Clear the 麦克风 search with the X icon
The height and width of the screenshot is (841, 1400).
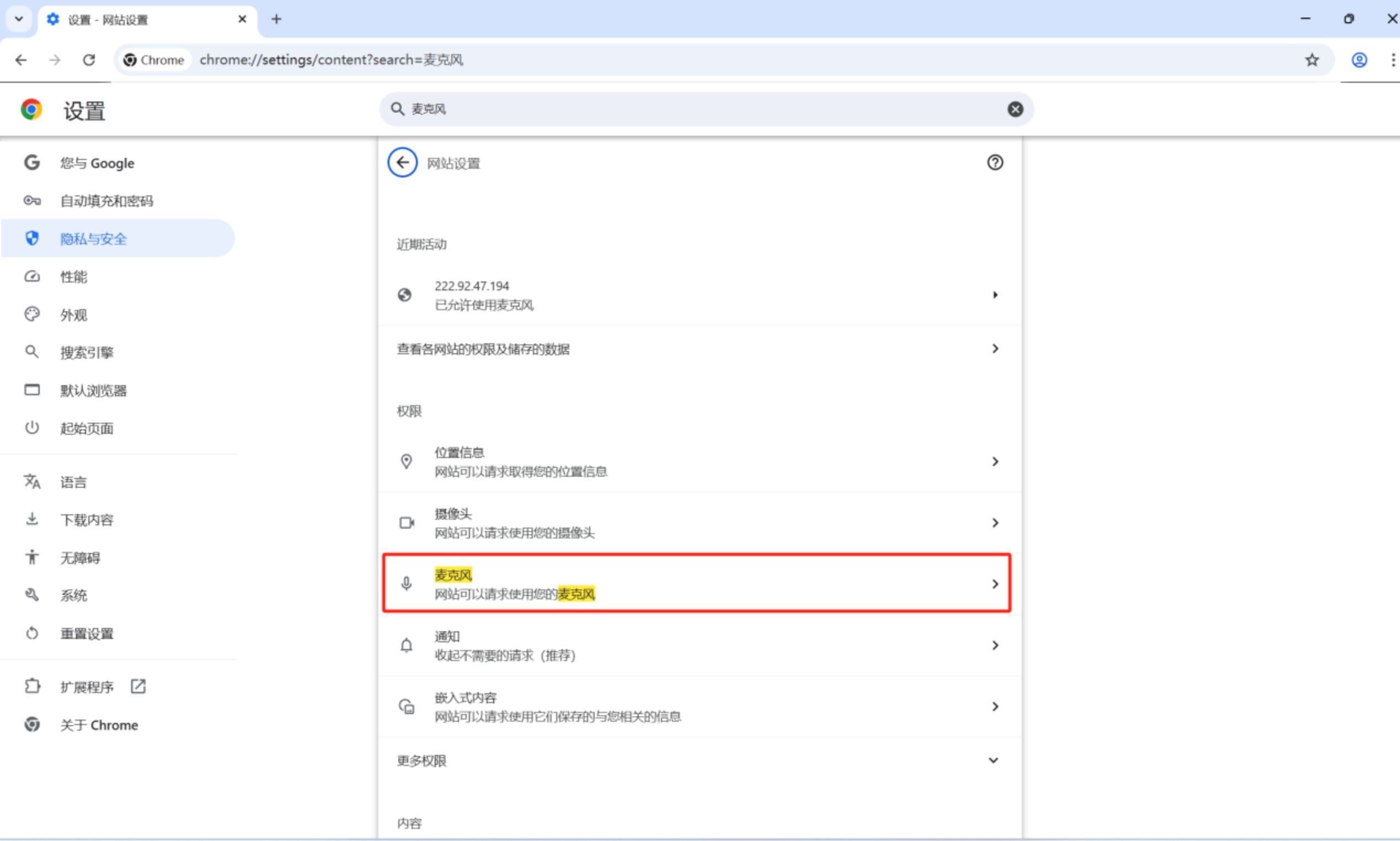click(1015, 109)
